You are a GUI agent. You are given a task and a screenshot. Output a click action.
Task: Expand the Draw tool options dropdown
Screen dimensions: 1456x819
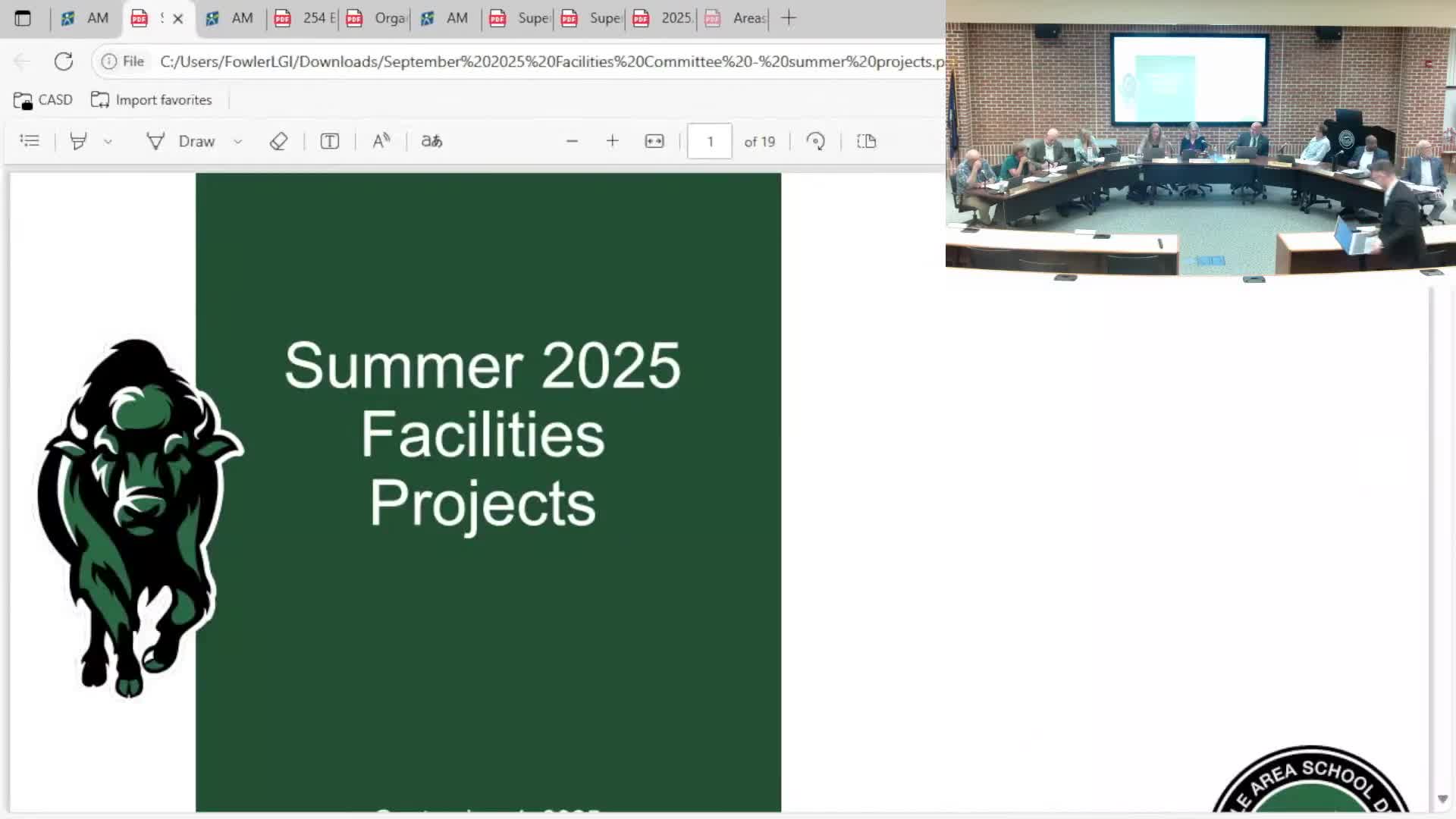pos(237,142)
